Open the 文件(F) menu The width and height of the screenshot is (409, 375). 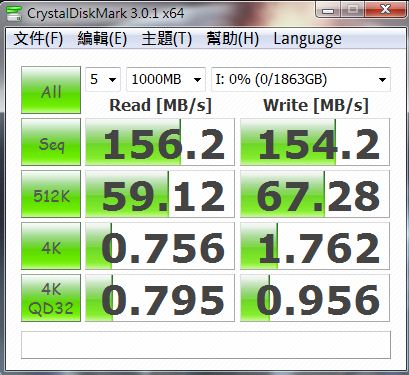38,39
